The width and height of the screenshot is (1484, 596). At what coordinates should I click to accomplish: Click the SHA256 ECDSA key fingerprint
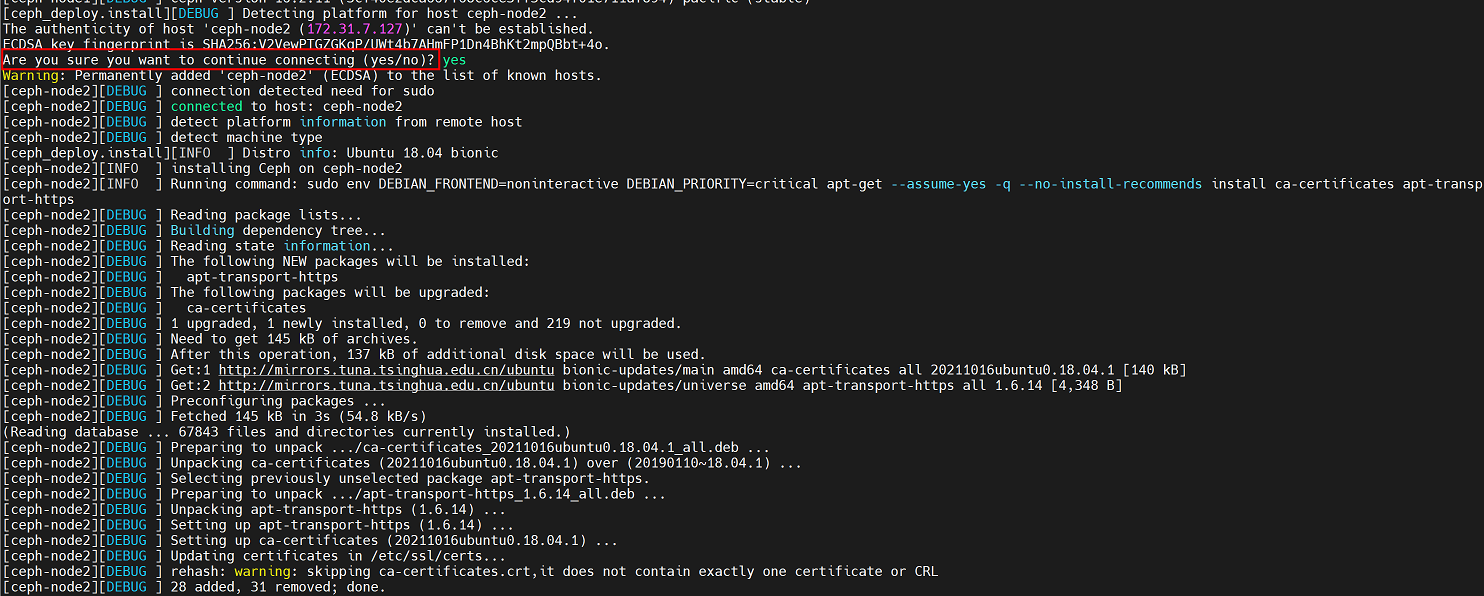tap(397, 45)
